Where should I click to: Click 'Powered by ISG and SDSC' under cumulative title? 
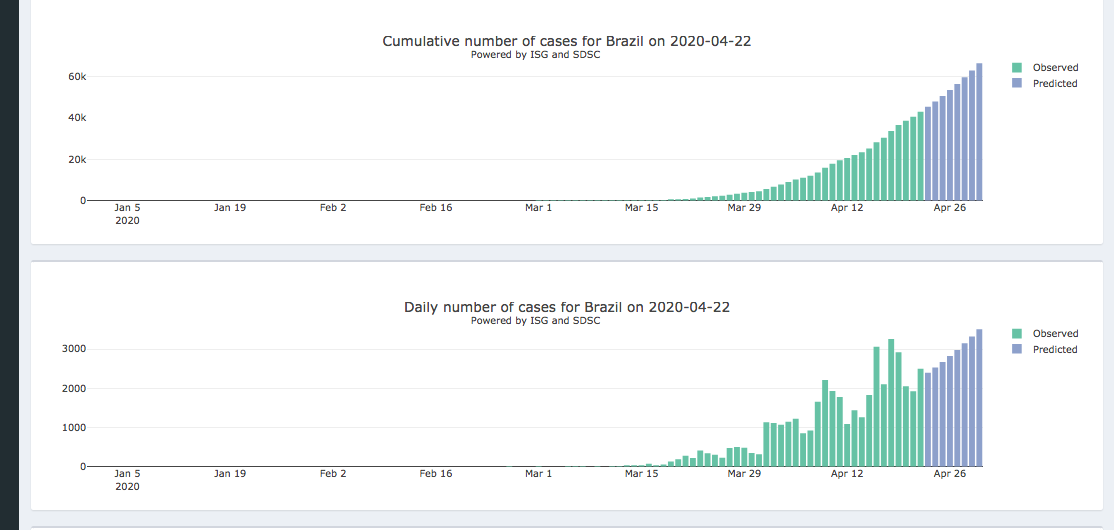pyautogui.click(x=535, y=55)
